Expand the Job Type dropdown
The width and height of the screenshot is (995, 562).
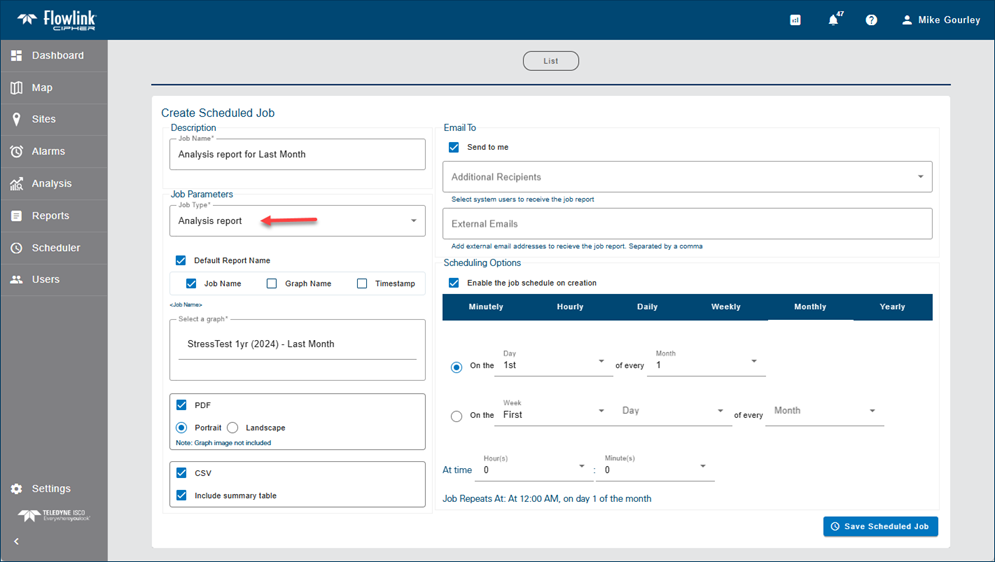413,221
